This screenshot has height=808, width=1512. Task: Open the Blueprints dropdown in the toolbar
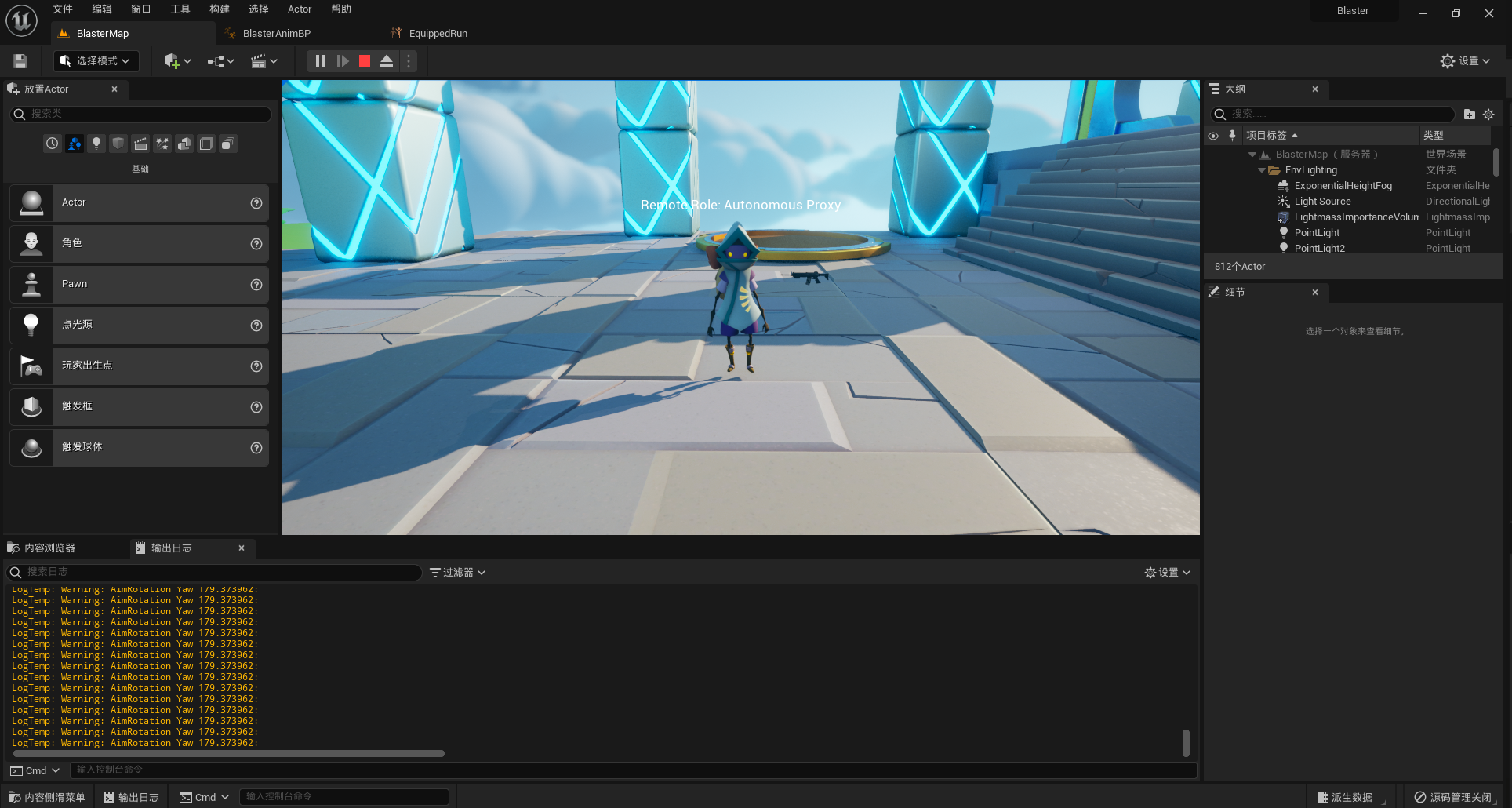click(220, 61)
